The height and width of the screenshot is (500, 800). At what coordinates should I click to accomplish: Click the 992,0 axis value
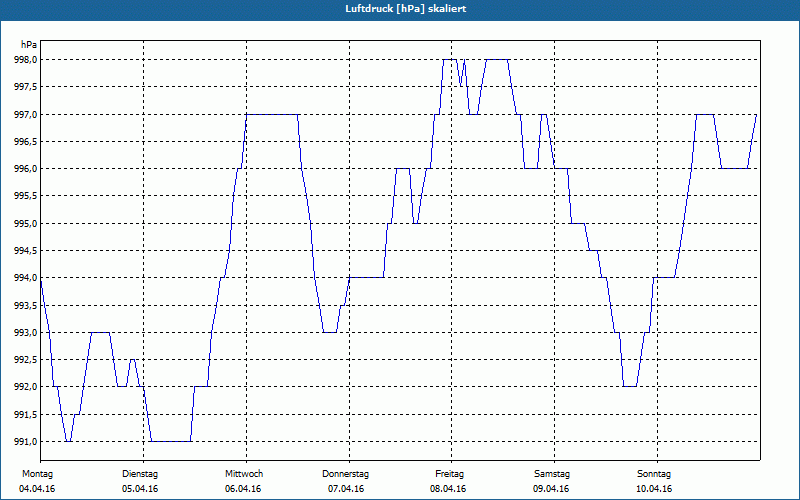click(25, 387)
